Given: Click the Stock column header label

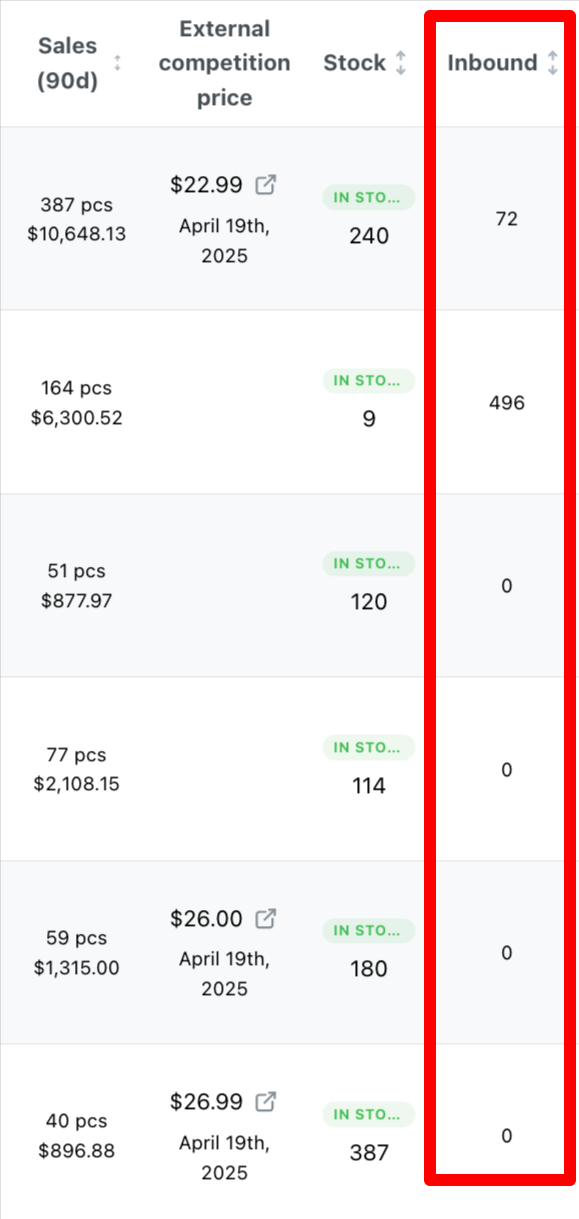Looking at the screenshot, I should coord(354,63).
